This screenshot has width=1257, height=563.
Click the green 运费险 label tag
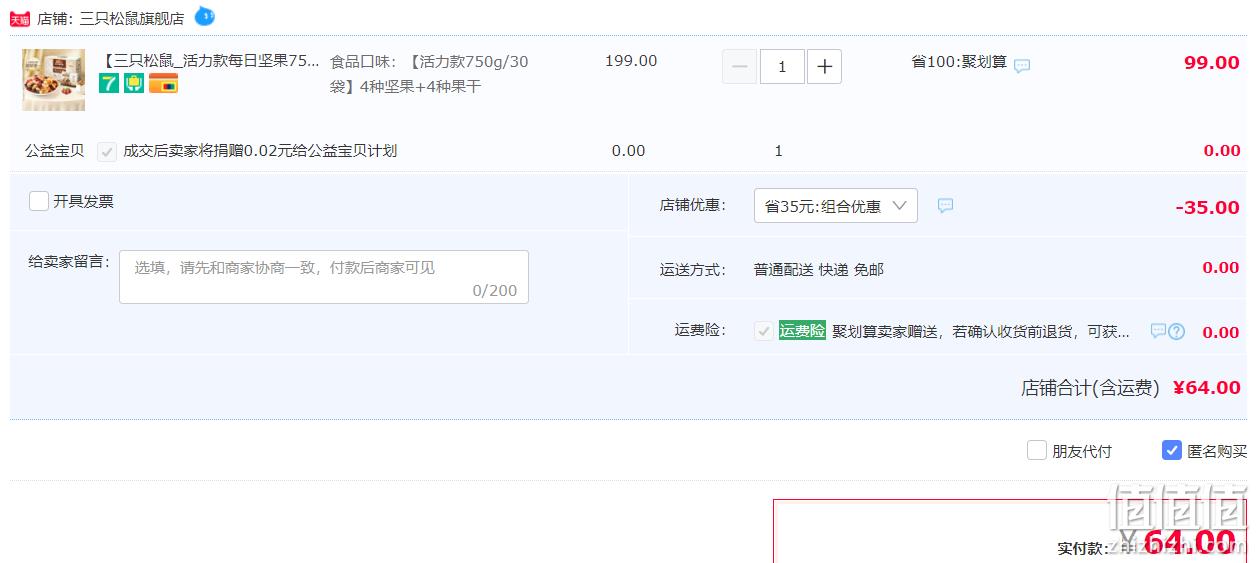pyautogui.click(x=802, y=331)
